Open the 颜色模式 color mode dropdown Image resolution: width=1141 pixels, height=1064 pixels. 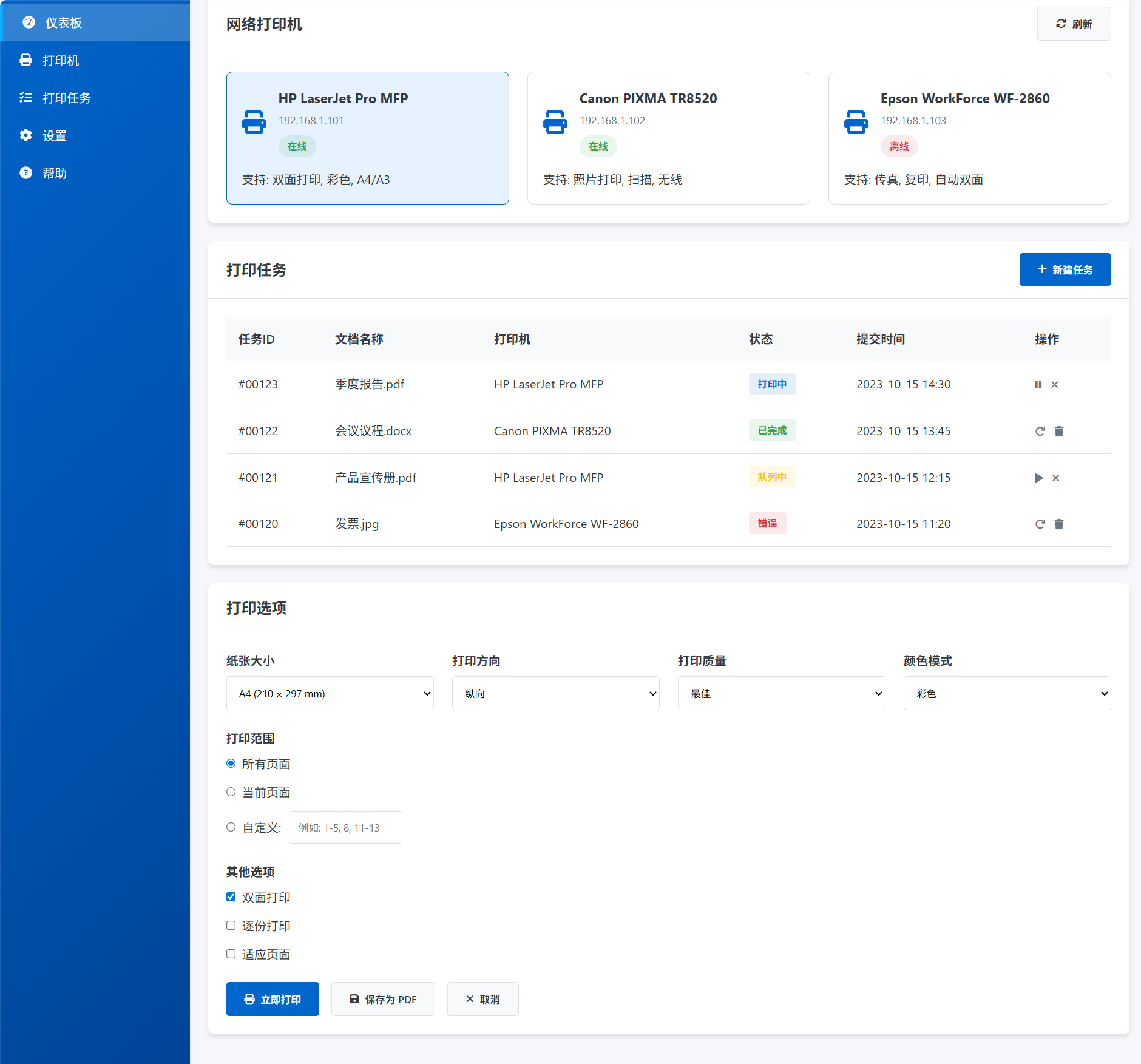pyautogui.click(x=1007, y=693)
